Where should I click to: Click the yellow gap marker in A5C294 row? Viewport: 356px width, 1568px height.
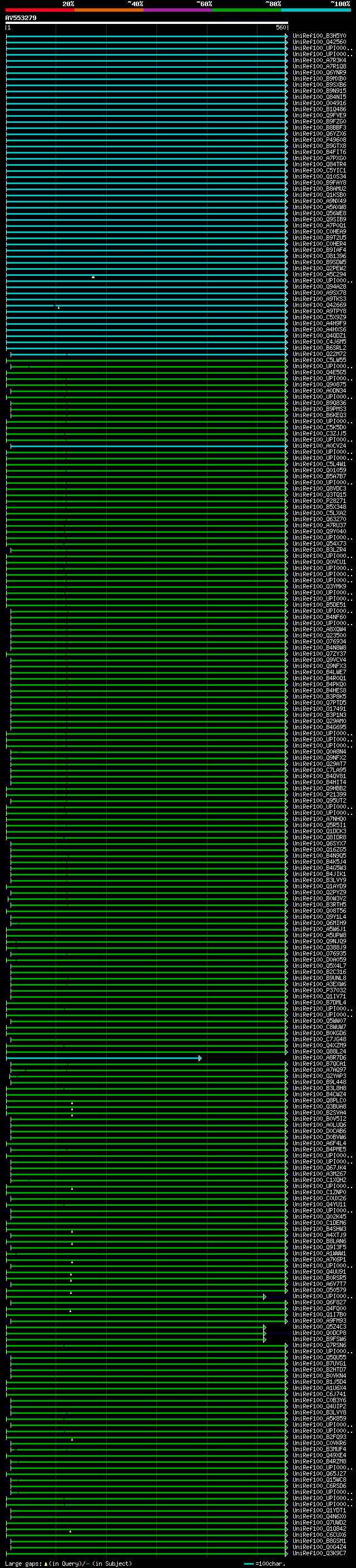pyautogui.click(x=93, y=277)
